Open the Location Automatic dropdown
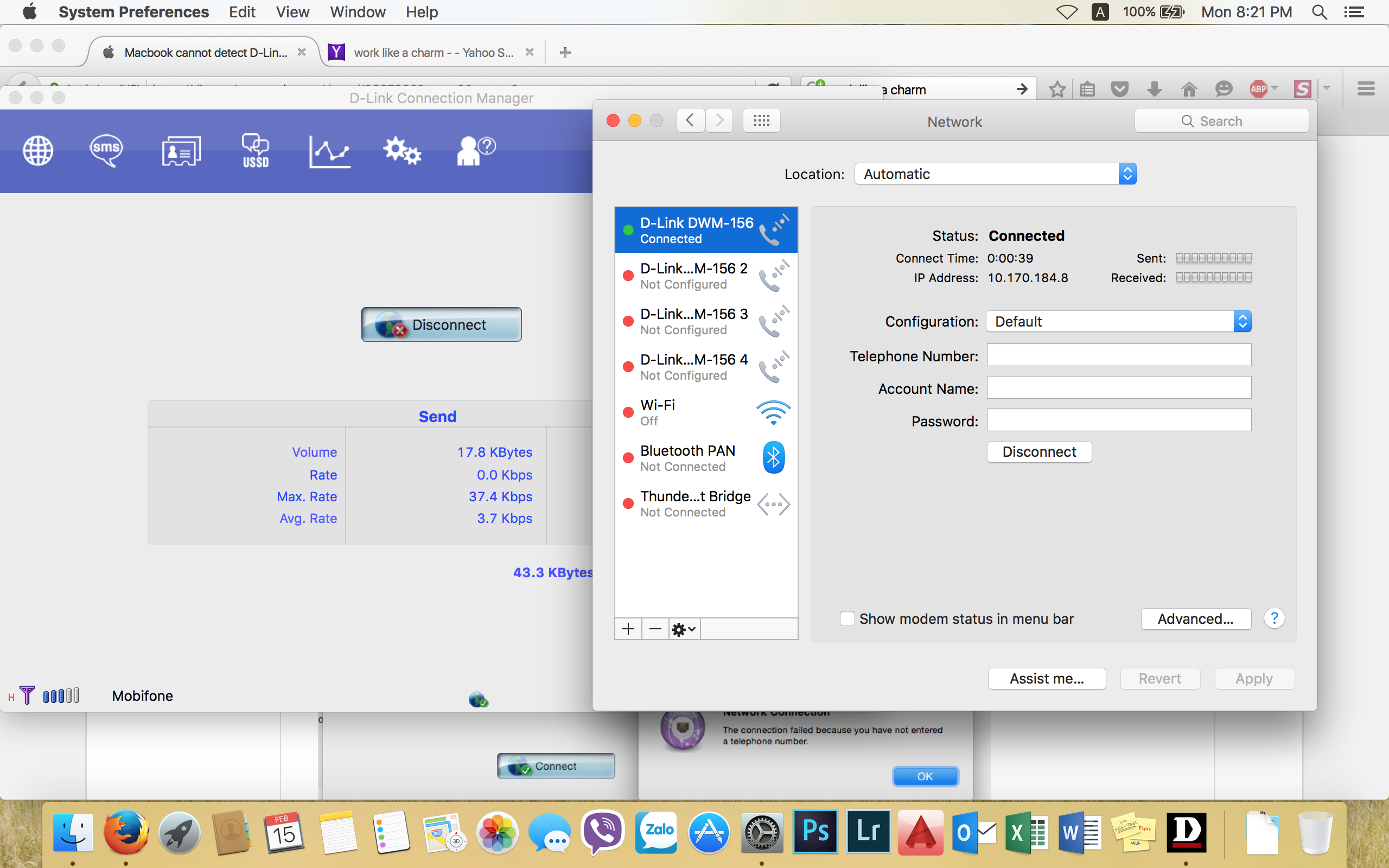This screenshot has width=1389, height=868. tap(995, 174)
